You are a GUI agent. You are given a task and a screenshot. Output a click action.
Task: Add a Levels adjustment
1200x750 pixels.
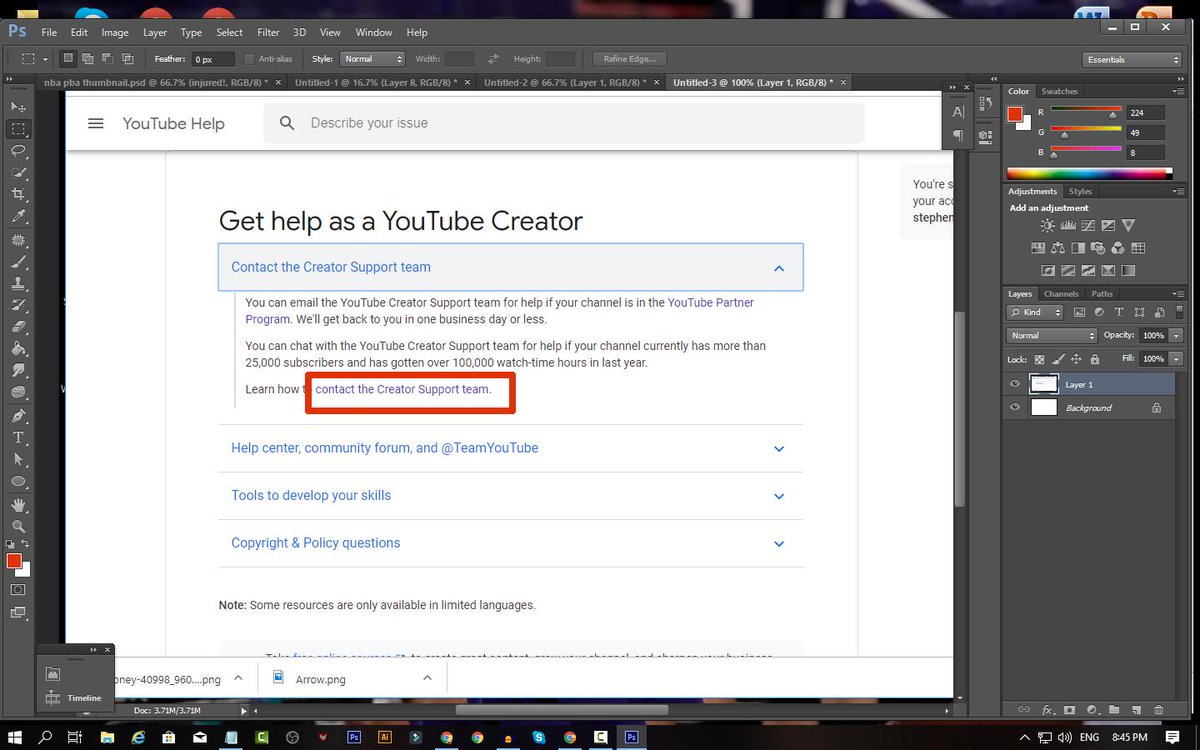coord(1067,226)
